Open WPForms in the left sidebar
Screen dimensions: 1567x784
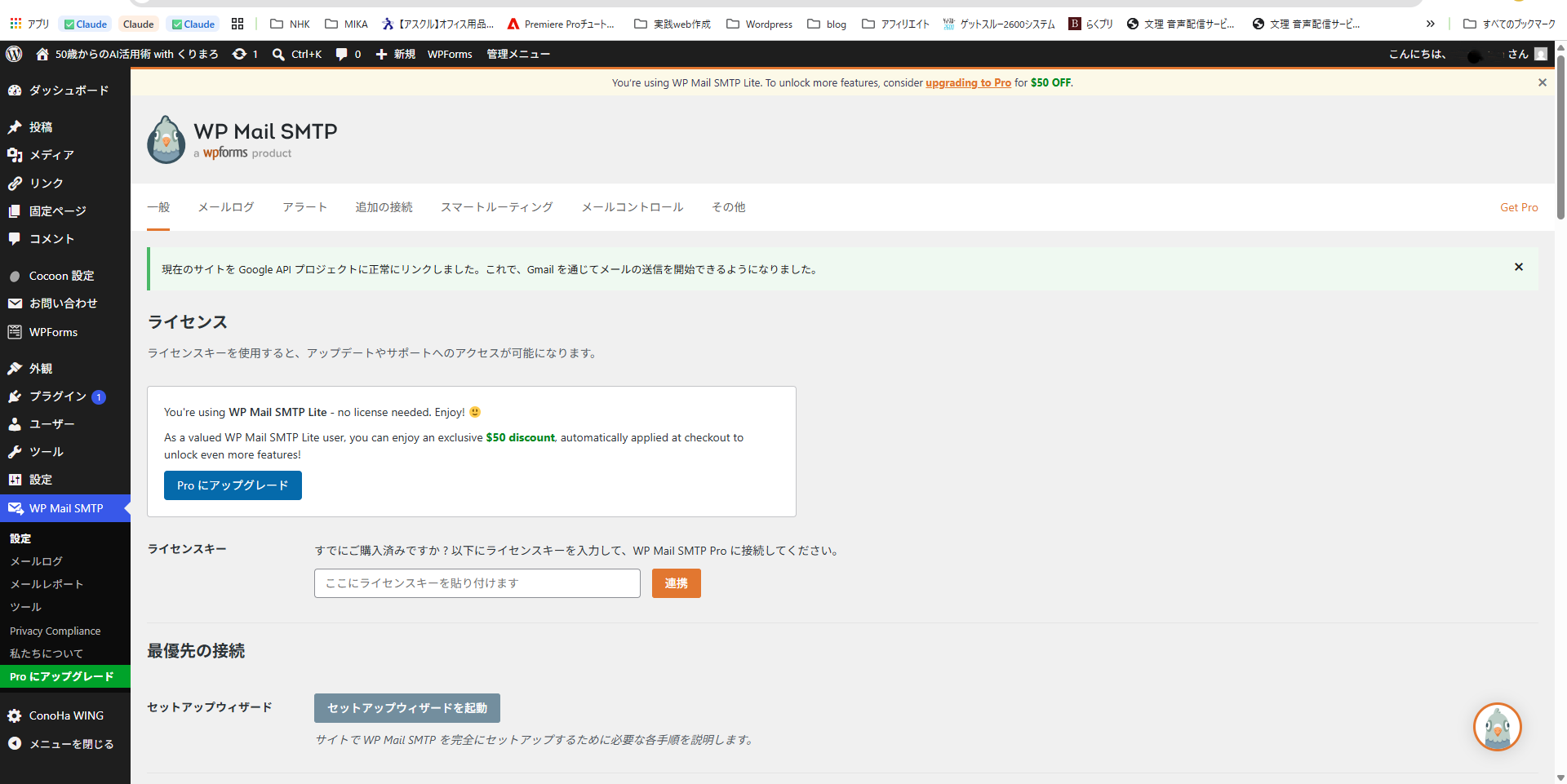click(65, 332)
